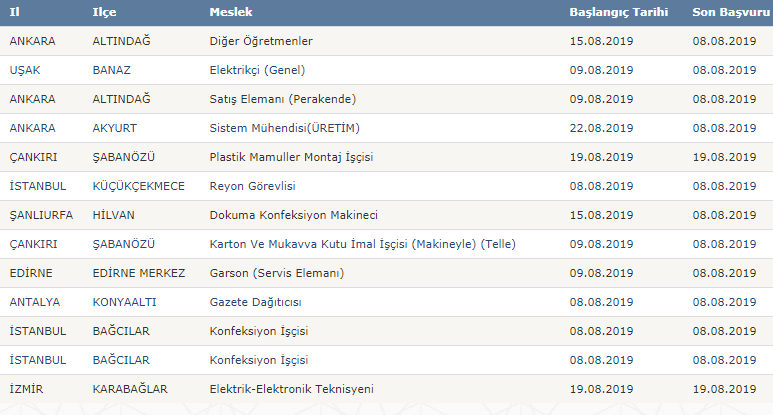The height and width of the screenshot is (415, 773).
Task: Open Reyon Görevlisi job in Küçükçekmece
Action: pos(252,186)
